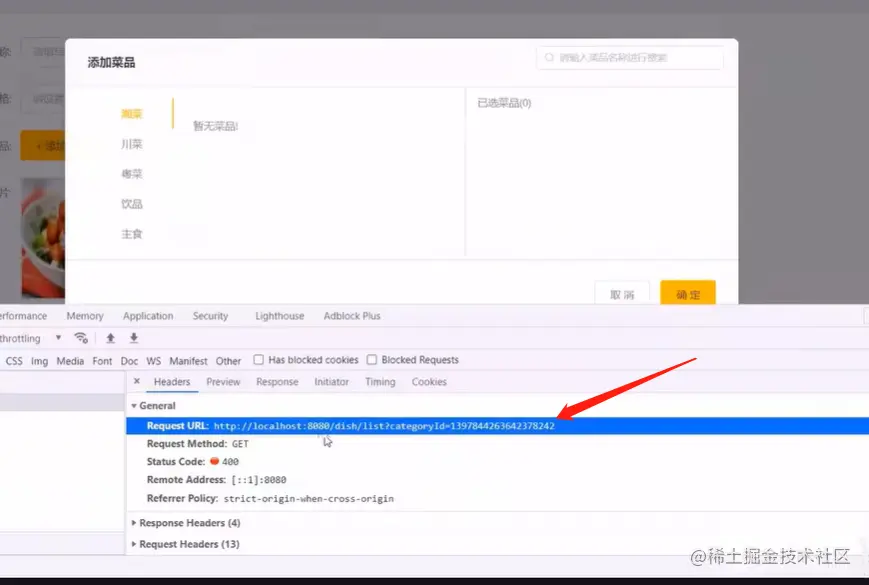Filter requests by Manifest type

tap(188, 361)
